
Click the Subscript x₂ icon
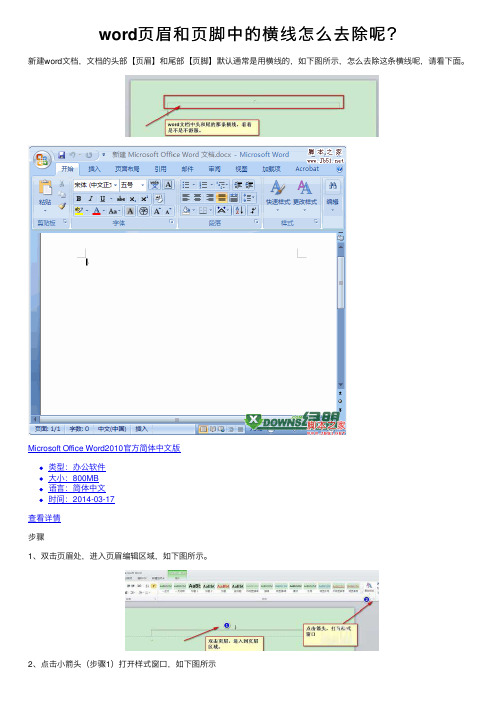[x=132, y=199]
